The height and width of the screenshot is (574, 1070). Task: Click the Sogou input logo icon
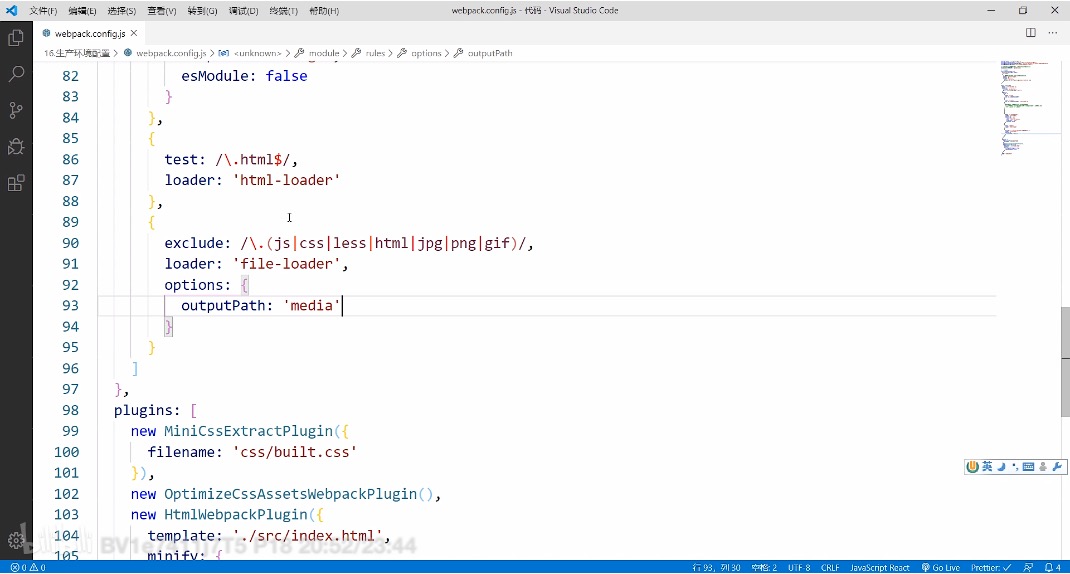[972, 467]
